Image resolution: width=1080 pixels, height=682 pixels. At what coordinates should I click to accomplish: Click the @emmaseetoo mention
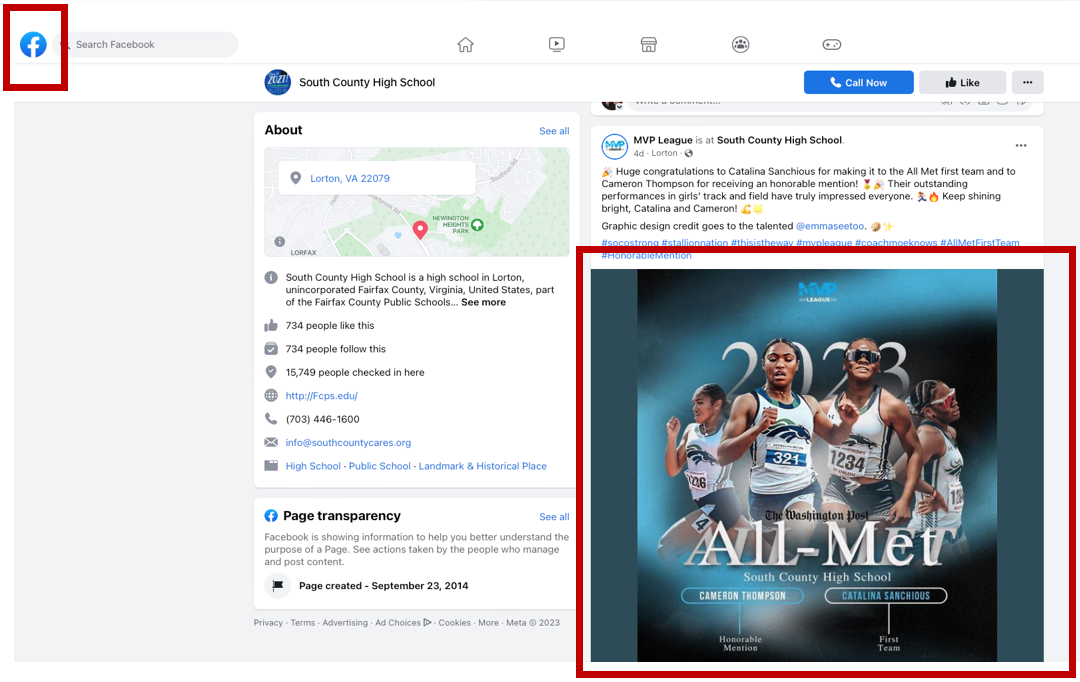[830, 226]
